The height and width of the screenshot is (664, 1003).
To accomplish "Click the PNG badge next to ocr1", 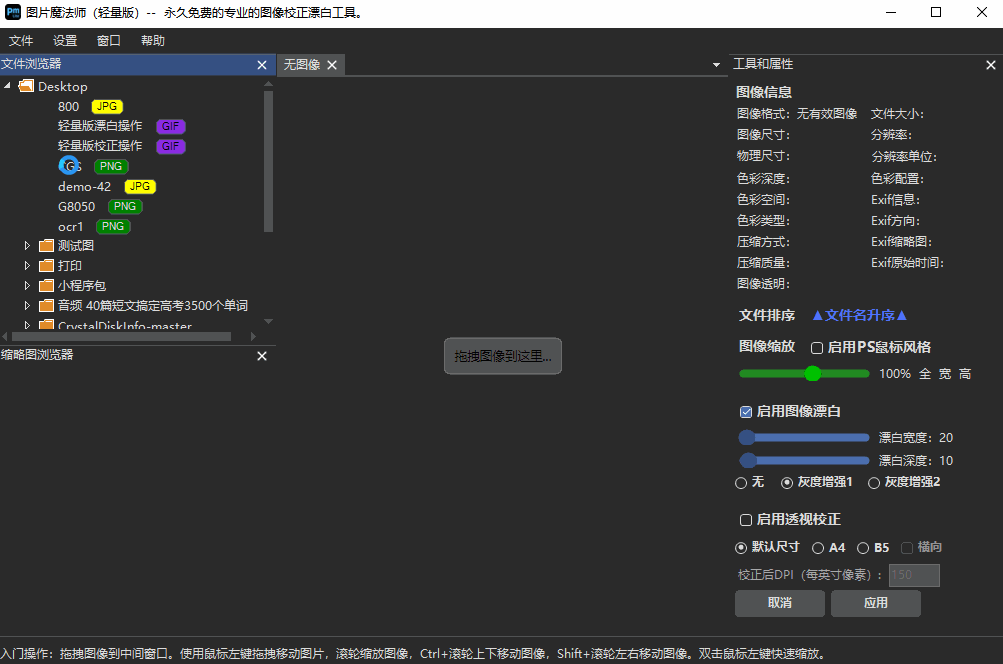I will [112, 226].
